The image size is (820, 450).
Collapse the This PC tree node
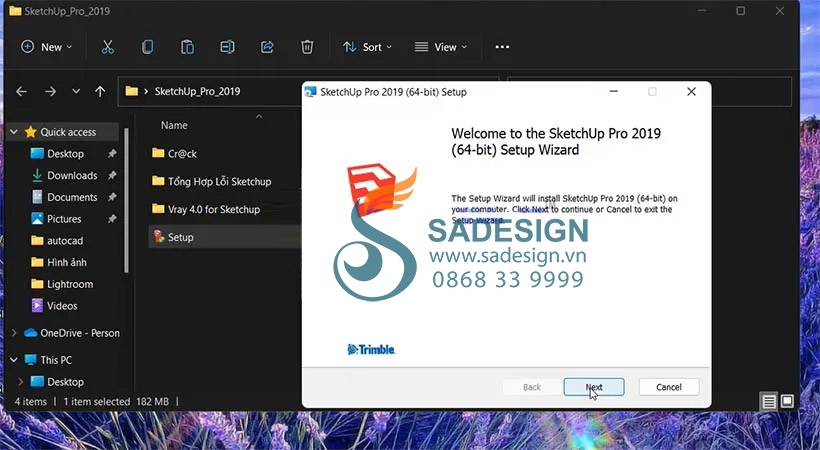[14, 360]
